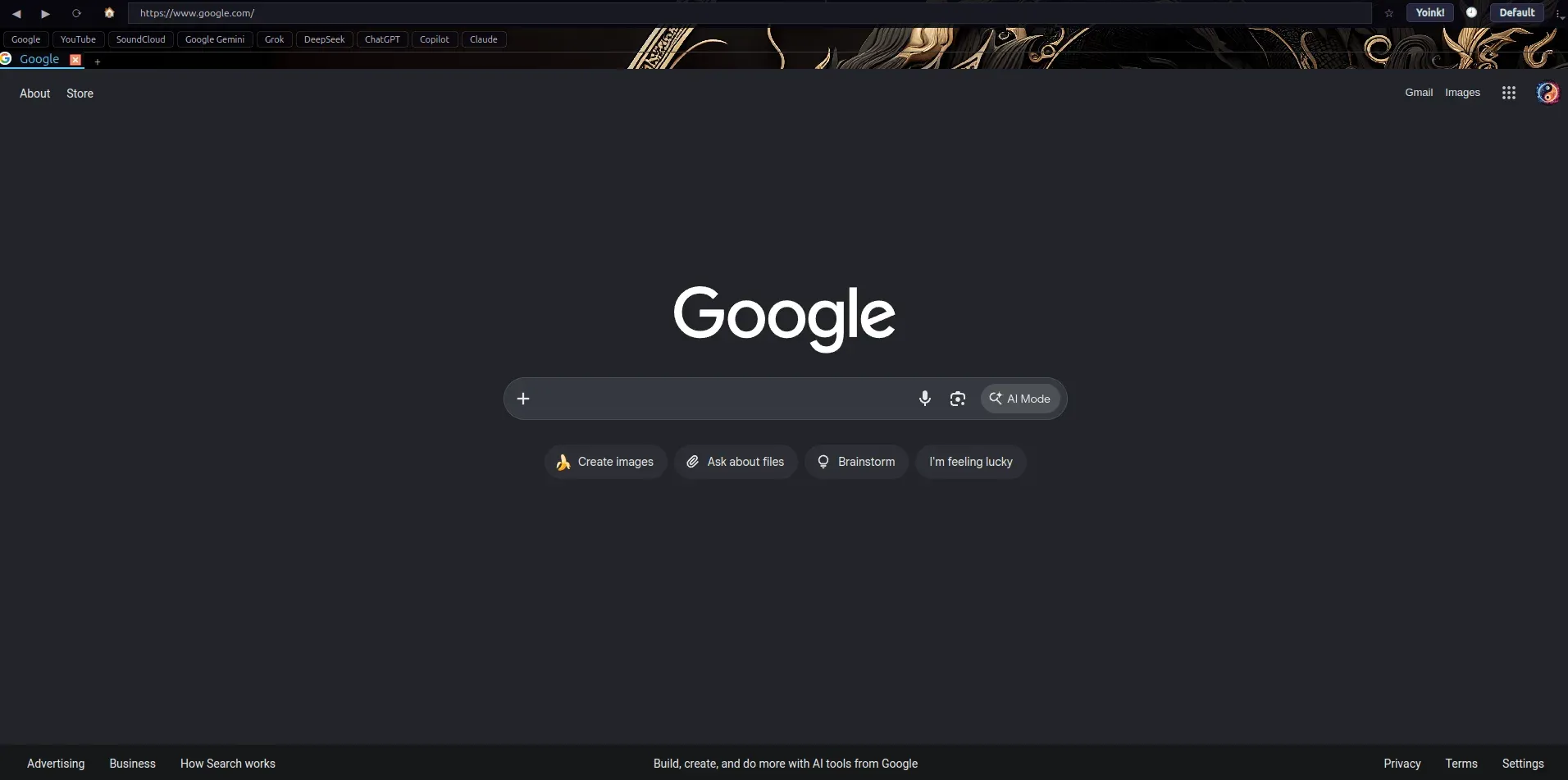Click the Create images chip
Viewport: 1568px width, 780px height.
(605, 462)
